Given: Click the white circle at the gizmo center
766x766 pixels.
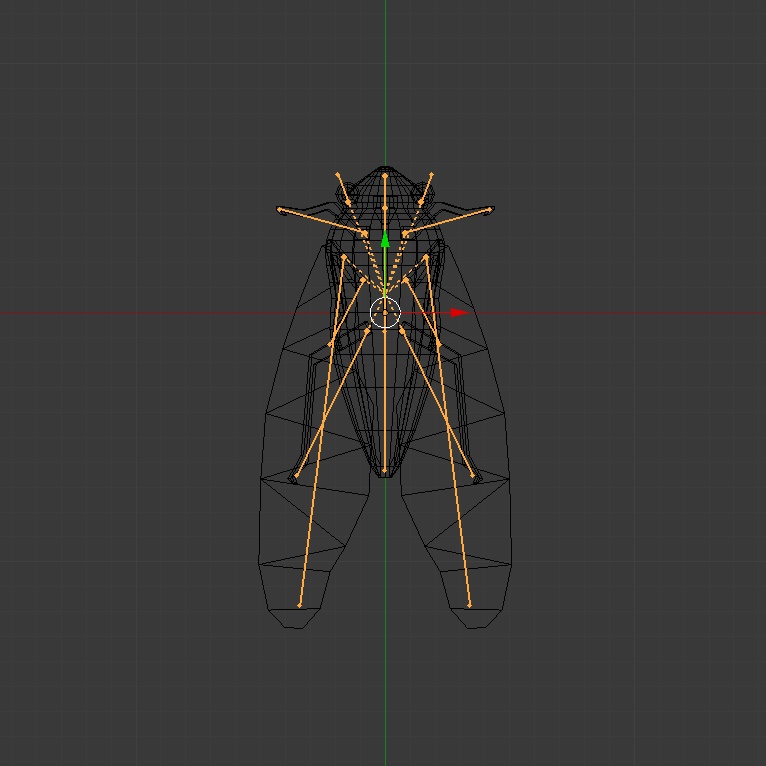Looking at the screenshot, I should click(x=385, y=313).
